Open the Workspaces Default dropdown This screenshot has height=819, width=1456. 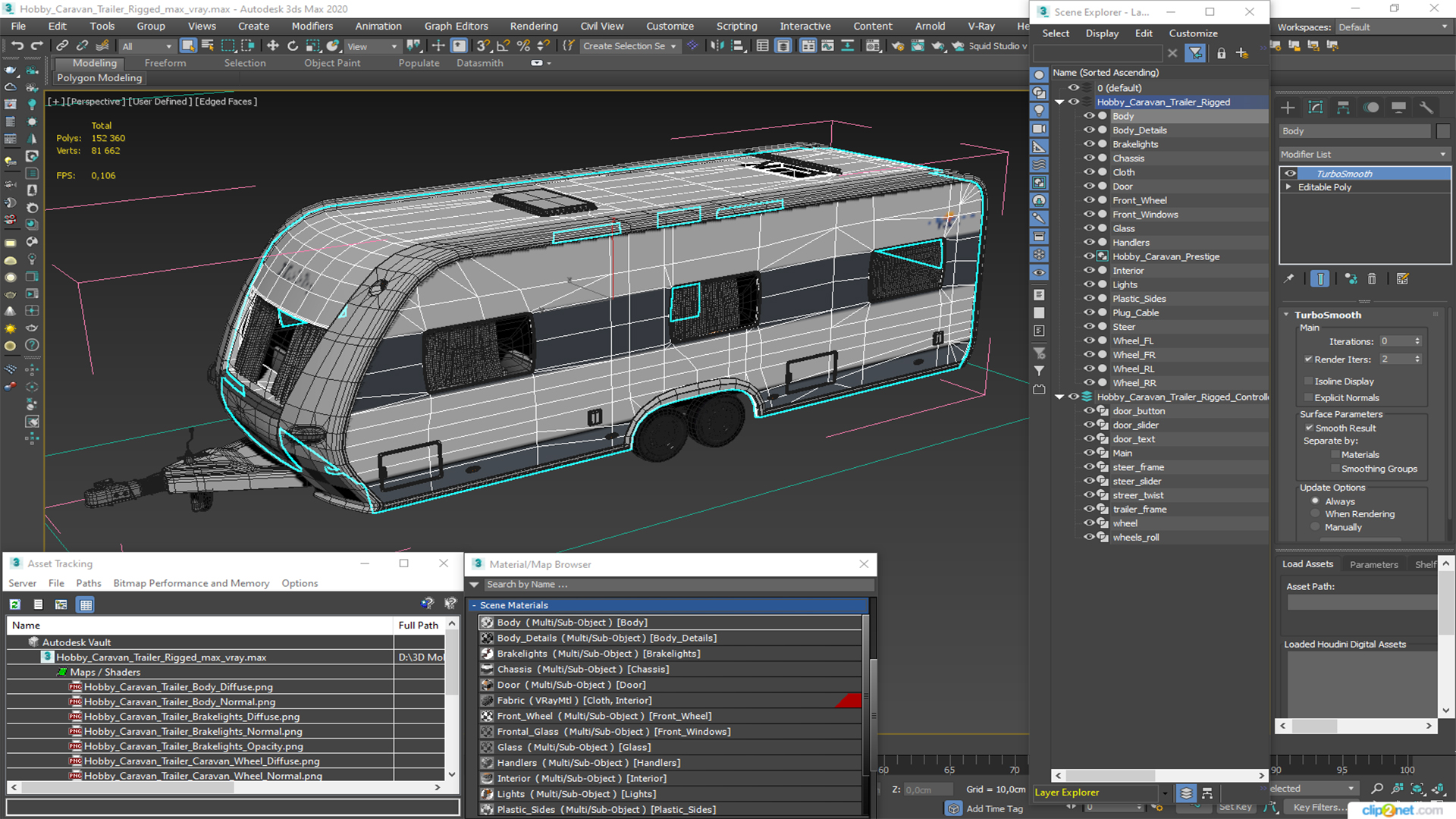1393,27
